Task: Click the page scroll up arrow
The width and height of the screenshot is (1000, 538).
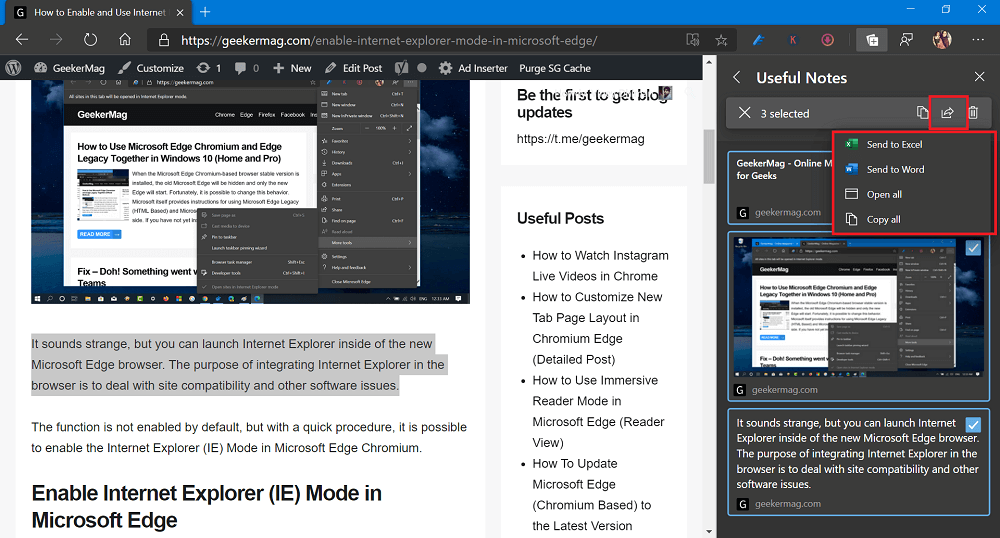Action: coord(709,62)
